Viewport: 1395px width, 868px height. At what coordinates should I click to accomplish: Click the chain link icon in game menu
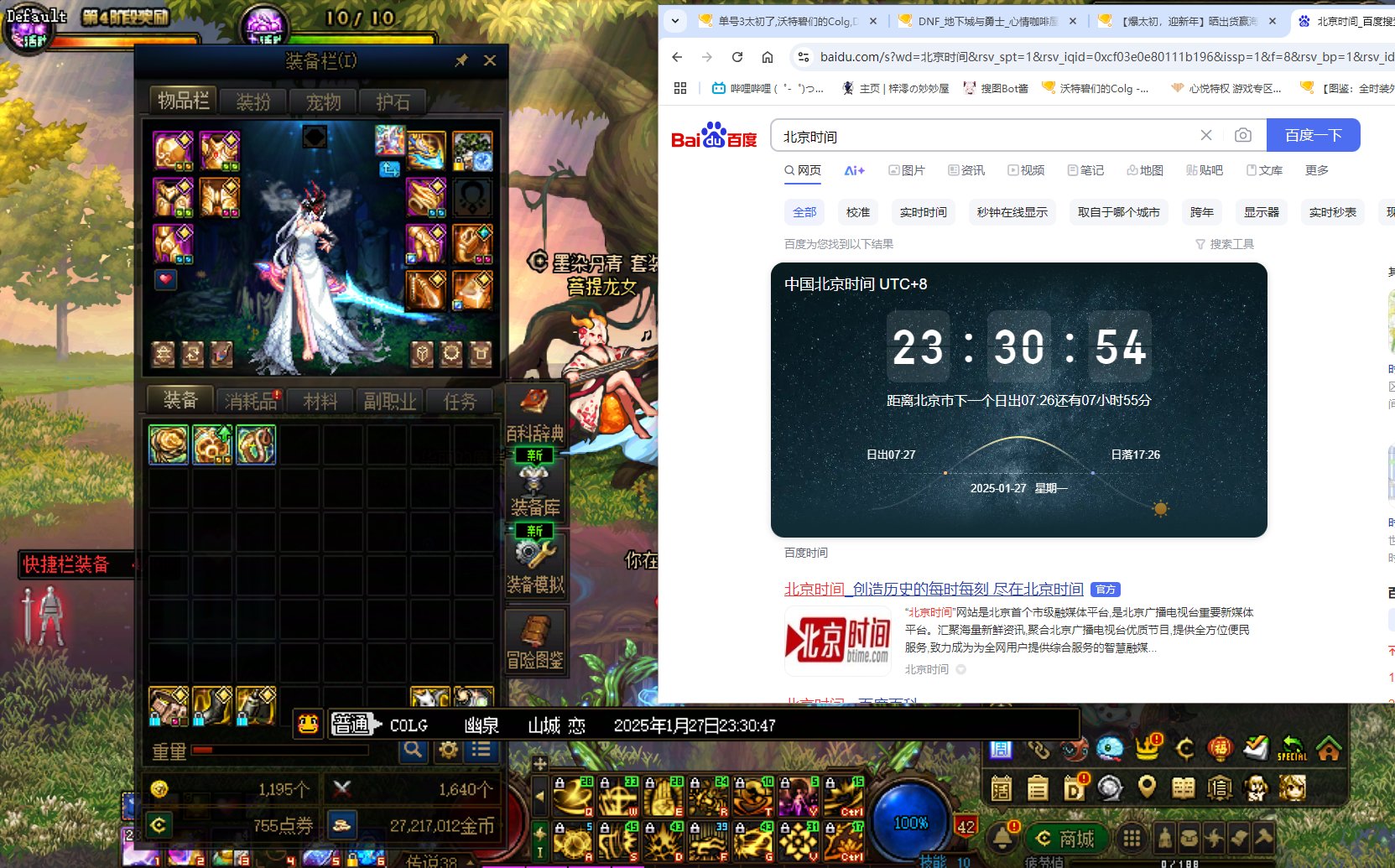[x=1038, y=749]
